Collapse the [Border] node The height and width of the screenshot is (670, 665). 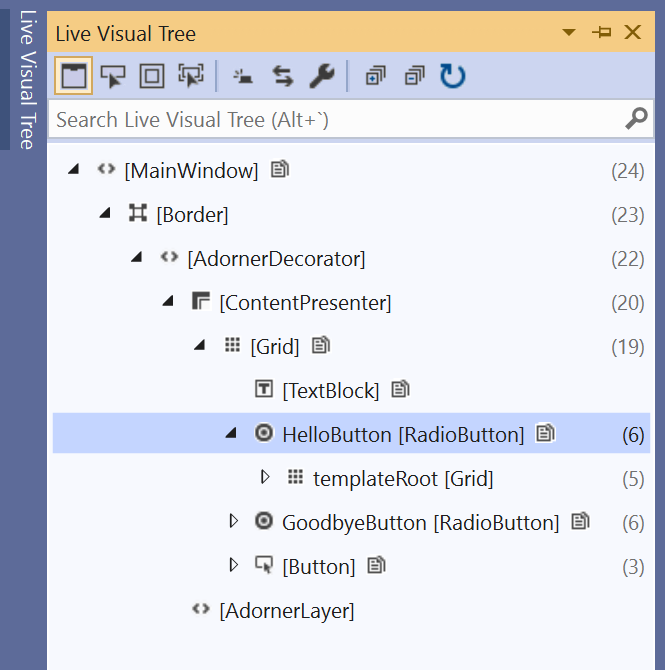[105, 213]
